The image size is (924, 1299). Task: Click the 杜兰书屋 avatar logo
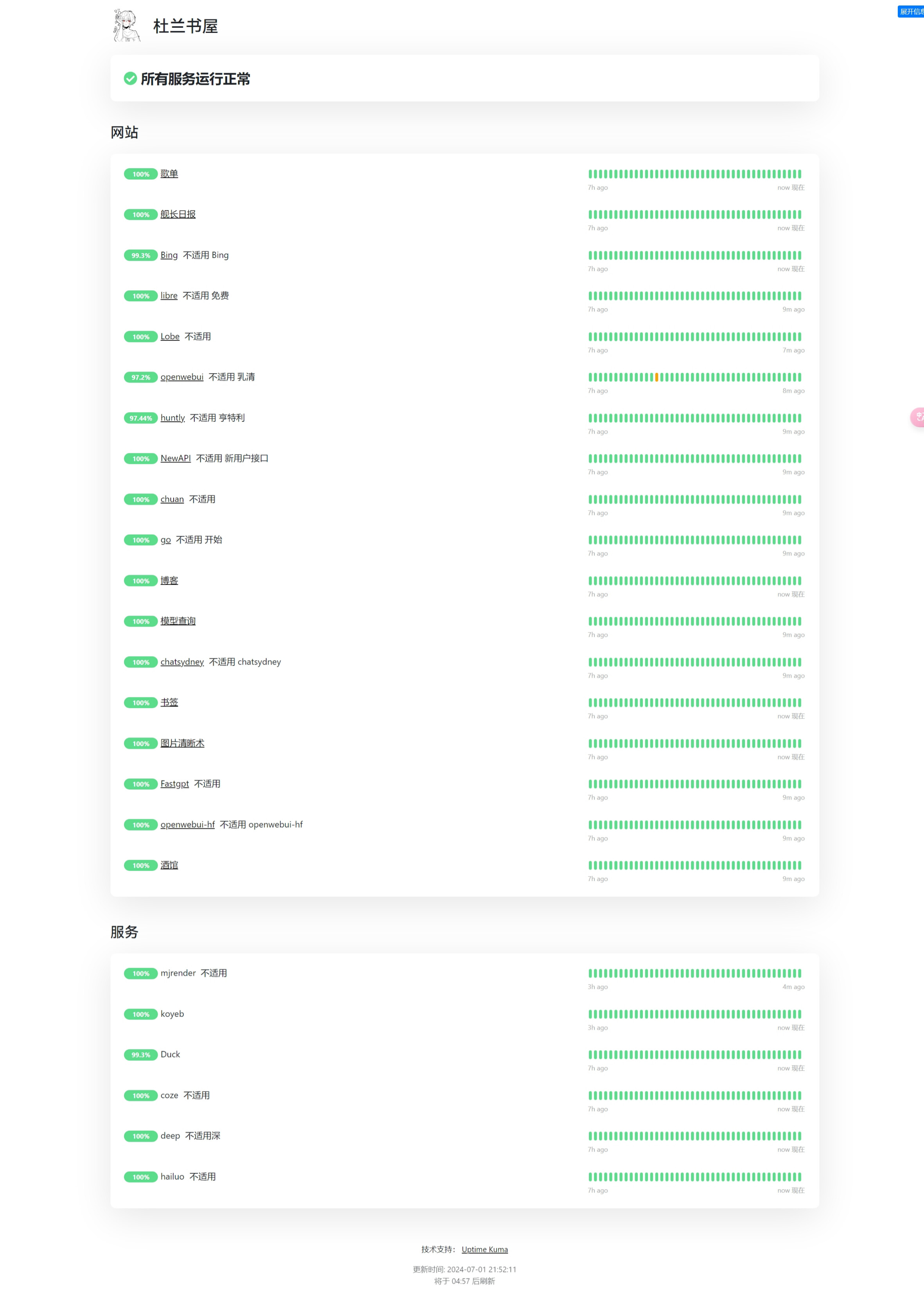click(126, 25)
